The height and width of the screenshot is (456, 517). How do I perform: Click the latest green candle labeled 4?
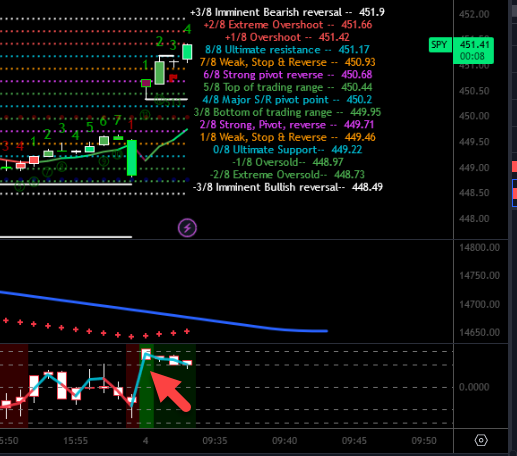pyautogui.click(x=187, y=52)
